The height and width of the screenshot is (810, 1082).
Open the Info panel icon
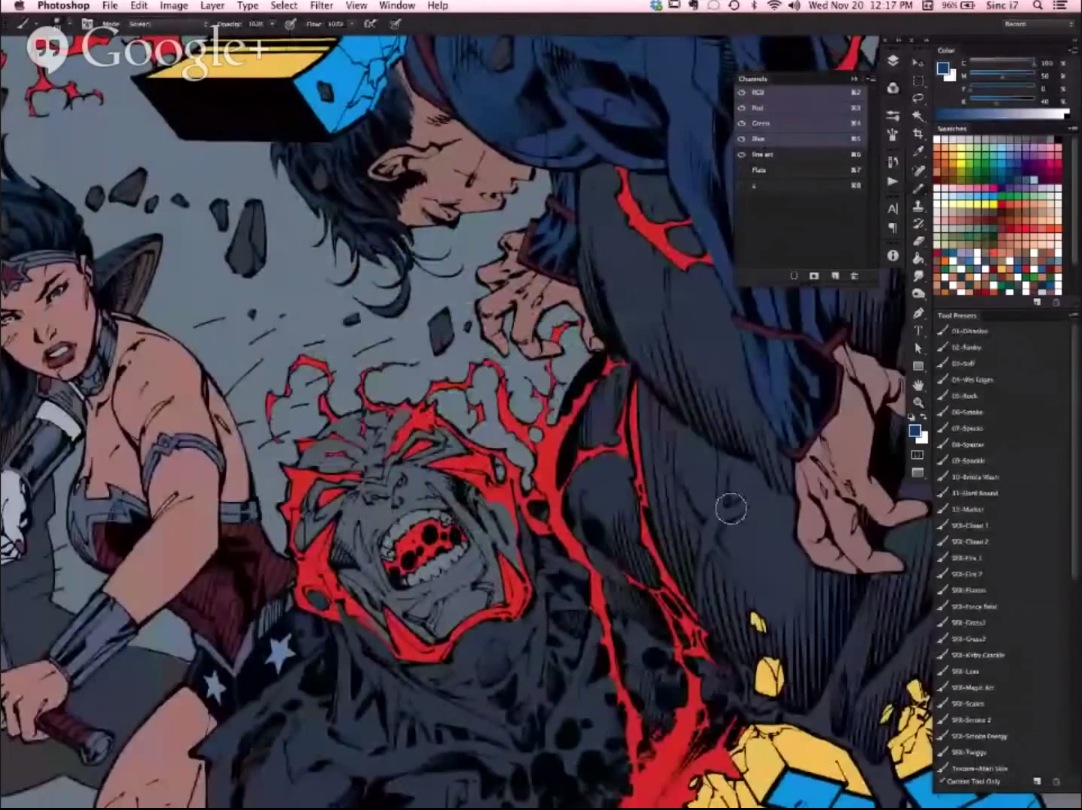click(x=893, y=255)
